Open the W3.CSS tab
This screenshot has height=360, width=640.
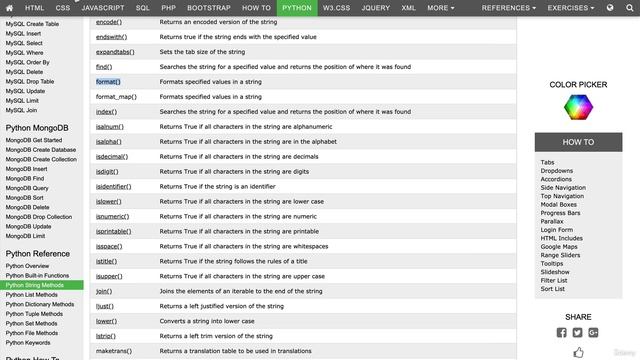point(336,8)
